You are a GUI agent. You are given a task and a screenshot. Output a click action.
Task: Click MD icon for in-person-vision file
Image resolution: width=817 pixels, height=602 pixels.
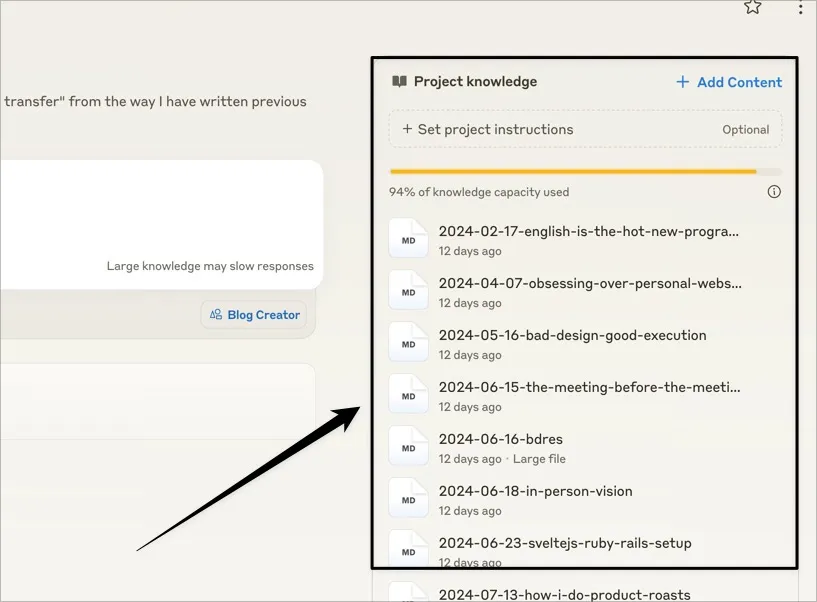(x=408, y=500)
